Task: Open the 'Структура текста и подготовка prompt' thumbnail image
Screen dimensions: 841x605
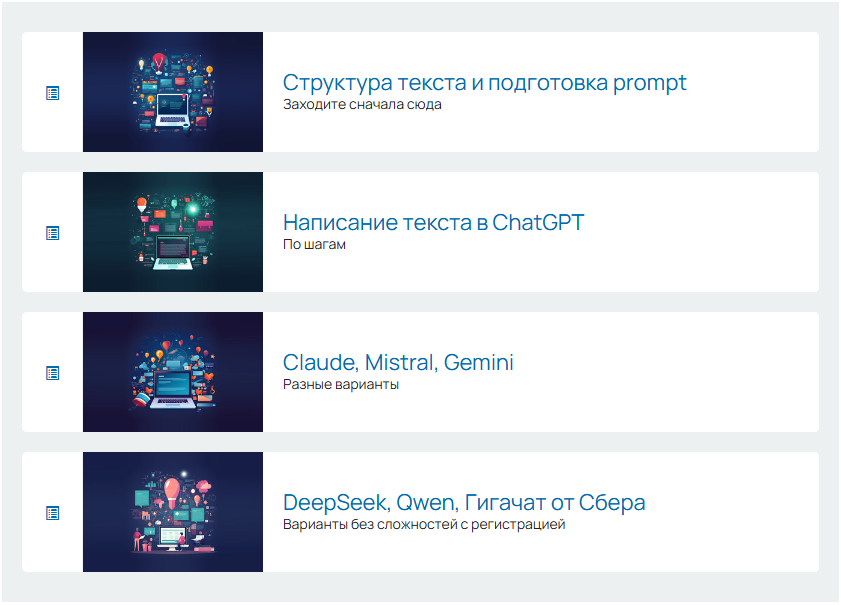Action: pyautogui.click(x=172, y=92)
